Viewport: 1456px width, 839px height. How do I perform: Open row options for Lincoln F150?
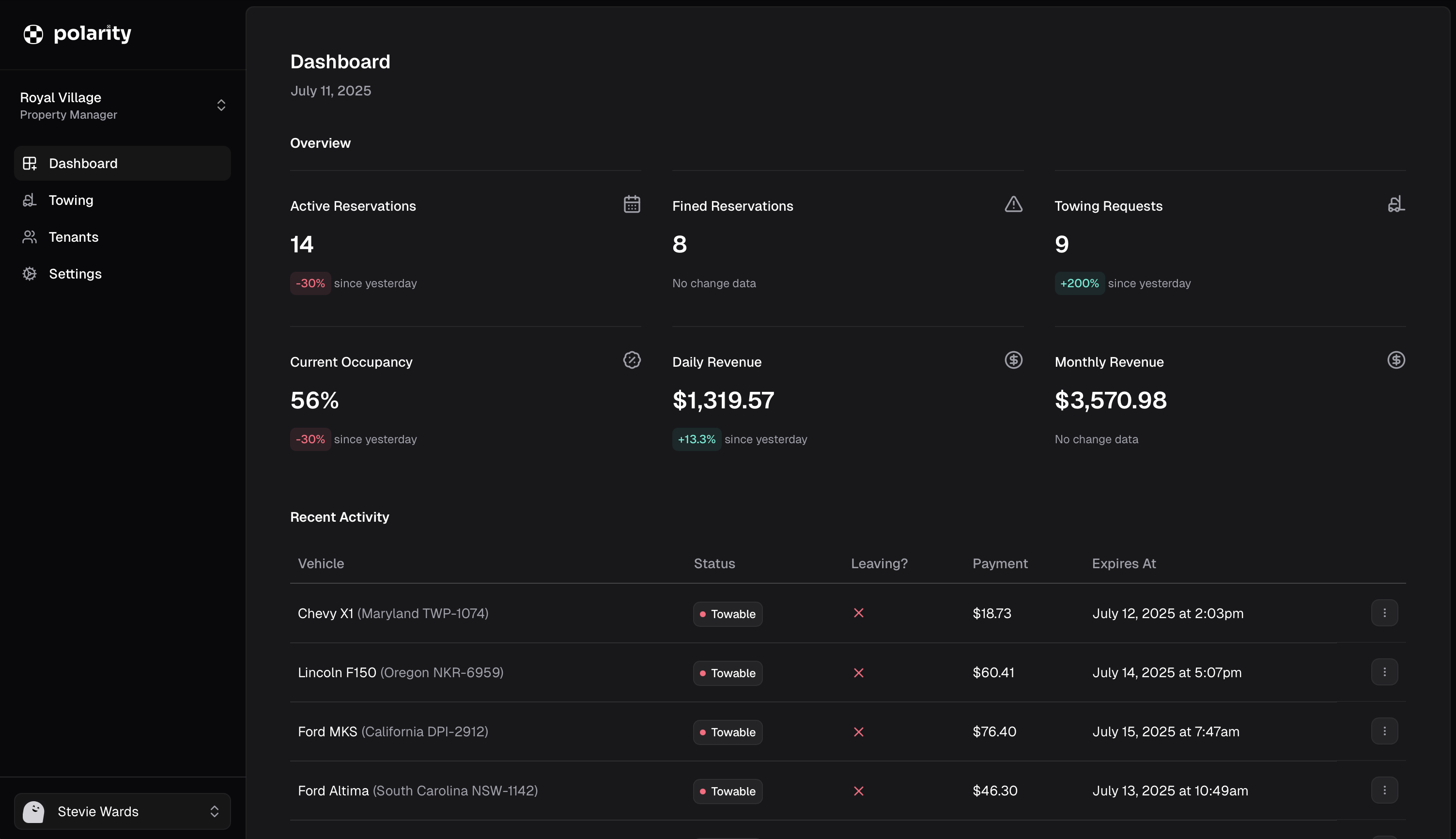click(1384, 672)
